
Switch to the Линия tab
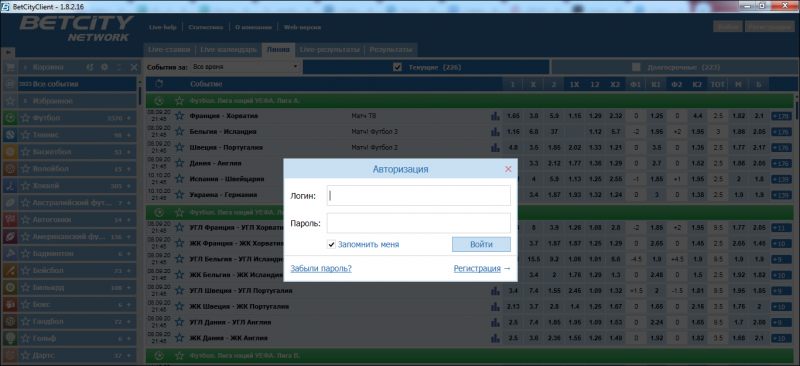[x=278, y=50]
